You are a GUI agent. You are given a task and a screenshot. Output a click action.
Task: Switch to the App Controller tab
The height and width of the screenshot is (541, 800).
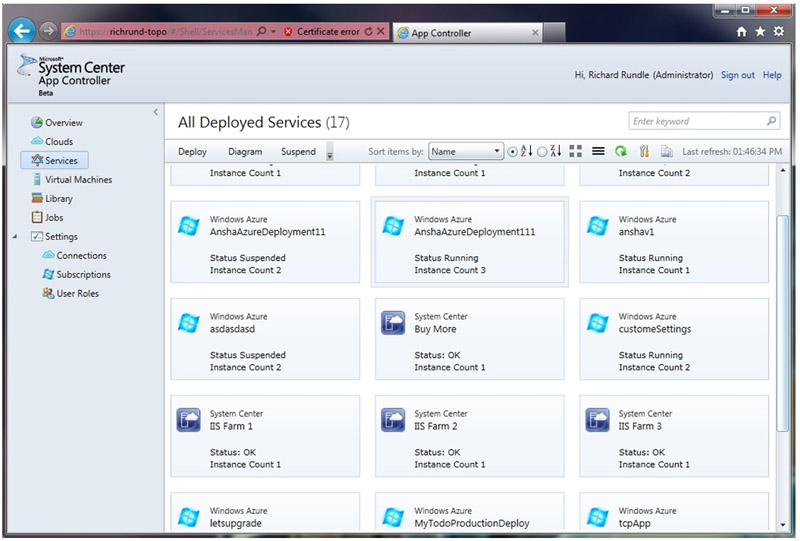pyautogui.click(x=467, y=33)
